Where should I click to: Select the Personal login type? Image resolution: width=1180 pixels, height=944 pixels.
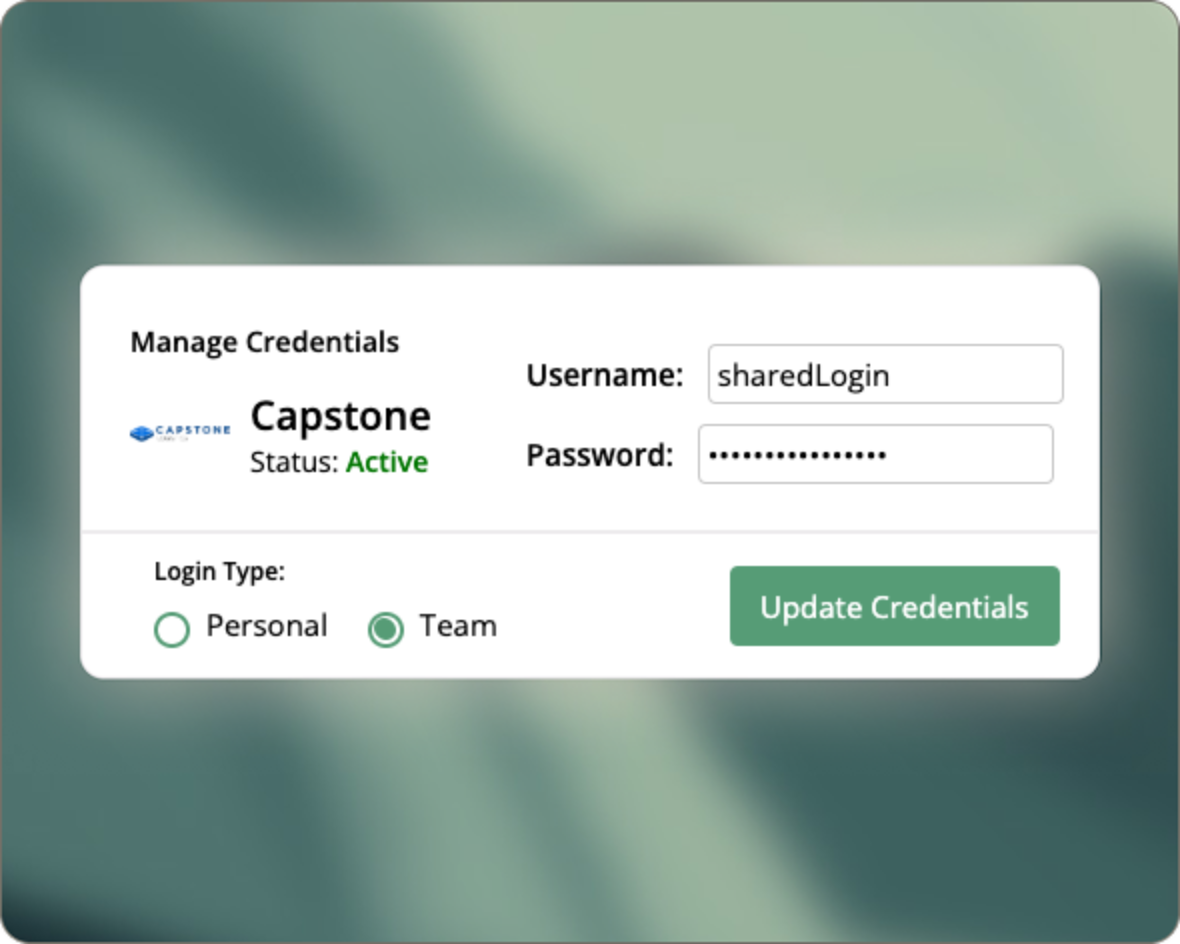click(x=172, y=629)
